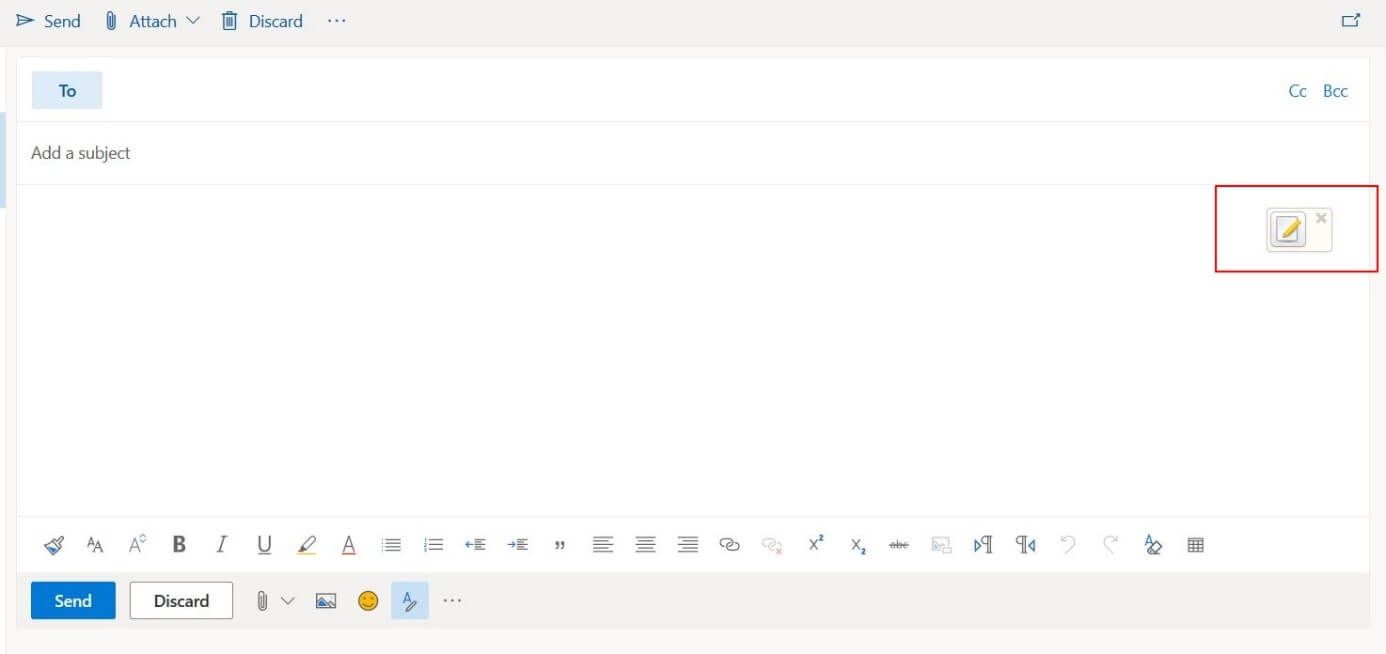1386x654 pixels.
Task: Open bottom more options ellipsis
Action: (x=452, y=601)
